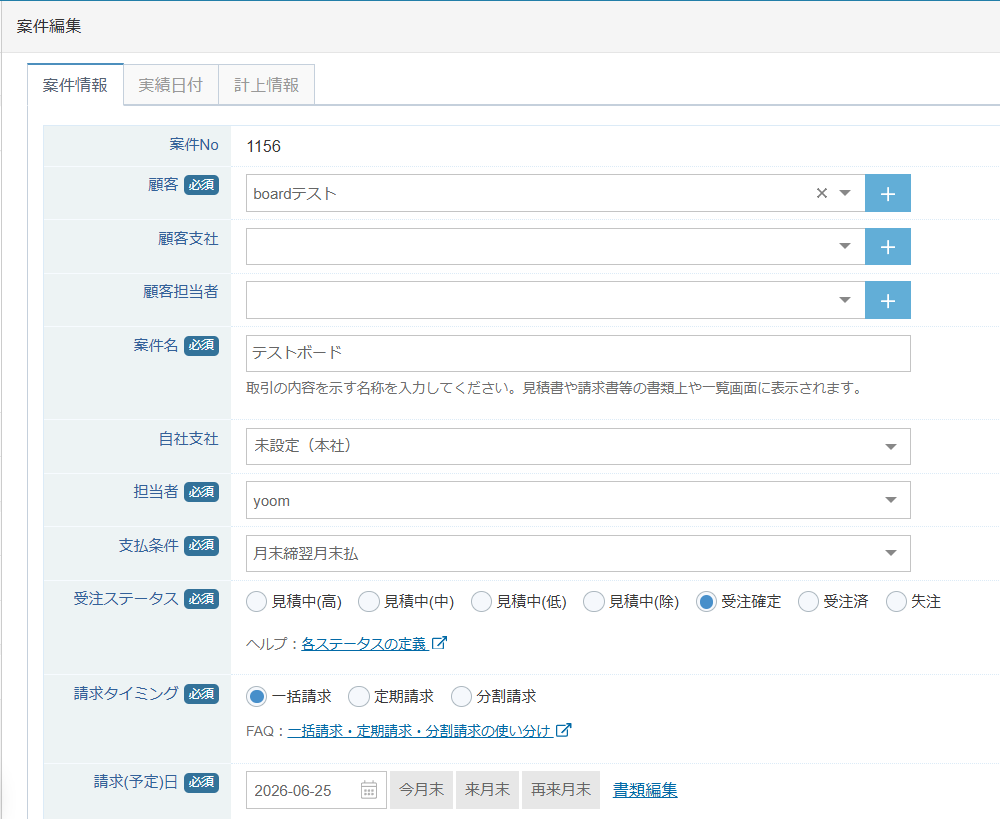Select the 受注確定 radio button
Image resolution: width=1000 pixels, height=819 pixels.
(x=706, y=601)
